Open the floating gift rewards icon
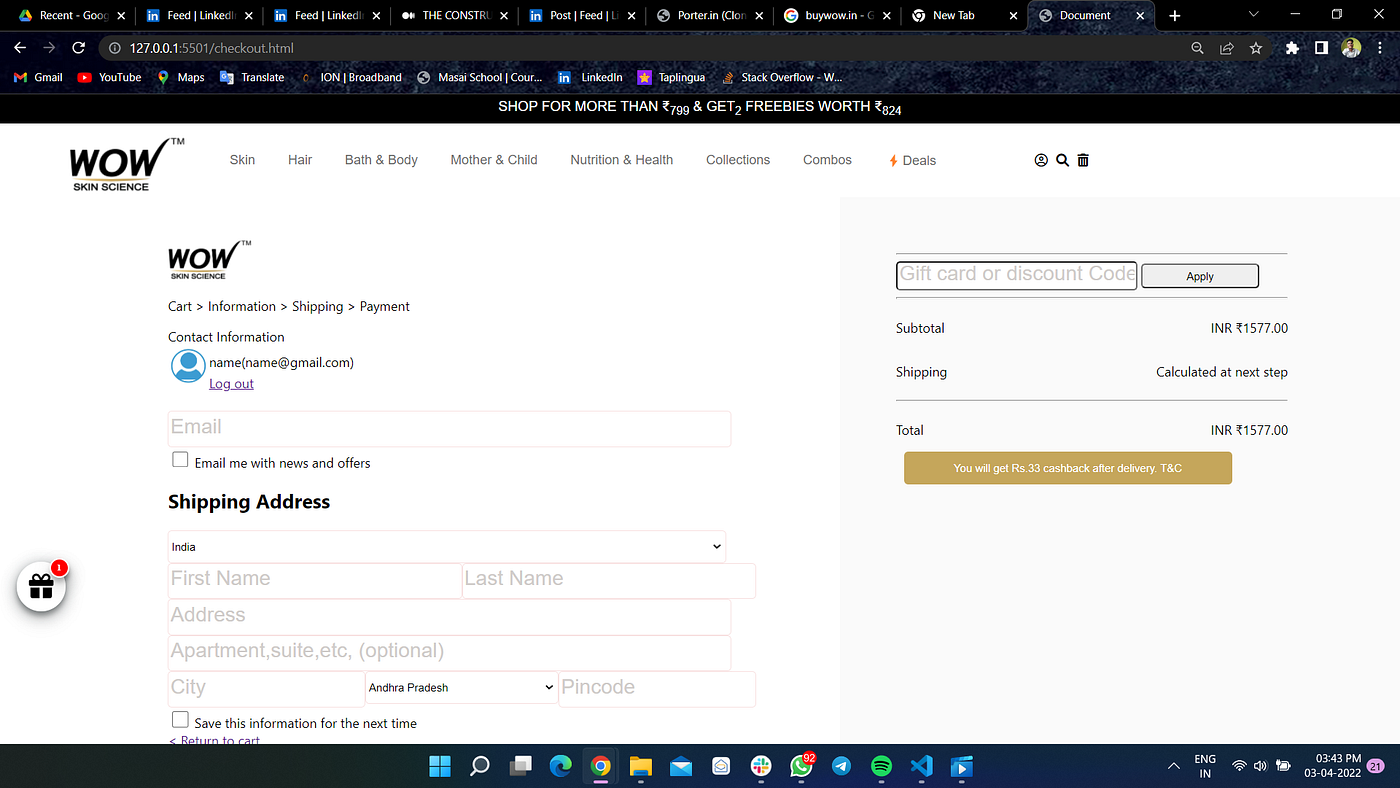 [41, 587]
